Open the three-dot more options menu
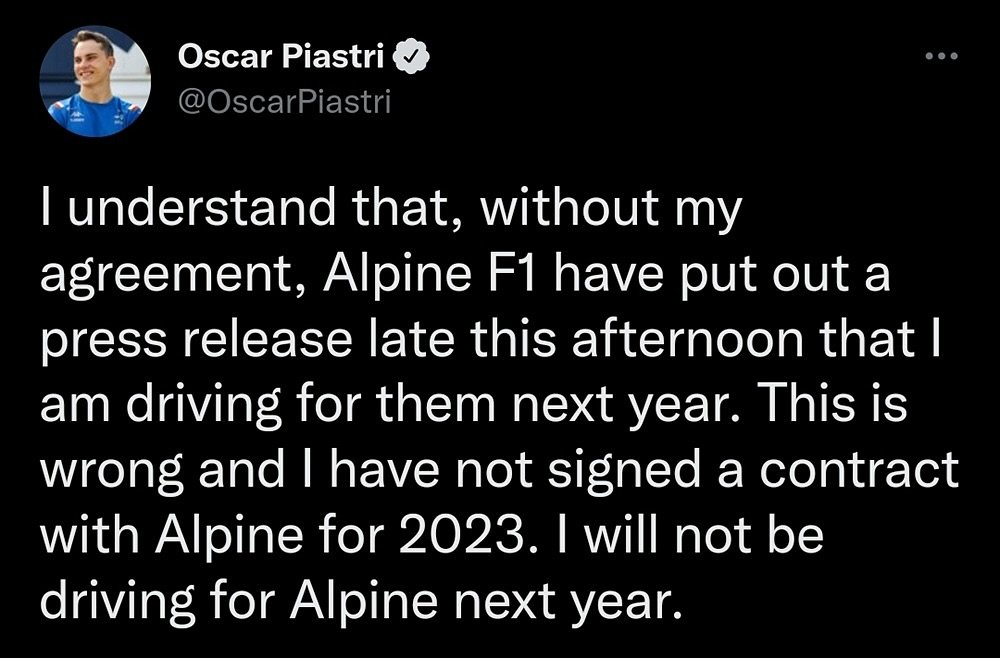The image size is (1000, 658). tap(941, 56)
